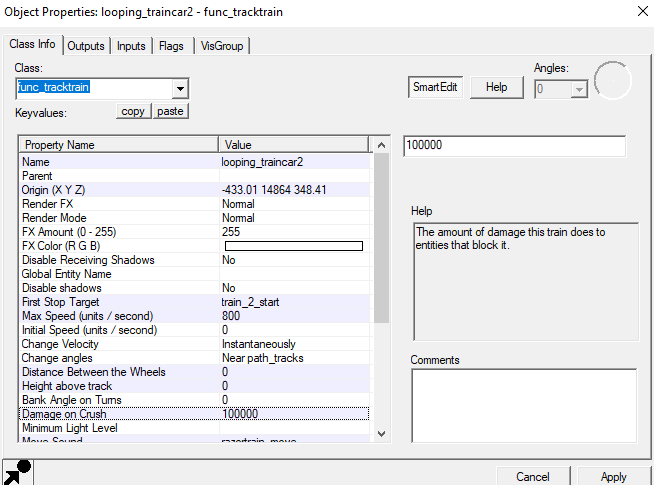Select the Disable Receiving Shadows row
Screen dimensions: 654x485
(194, 260)
